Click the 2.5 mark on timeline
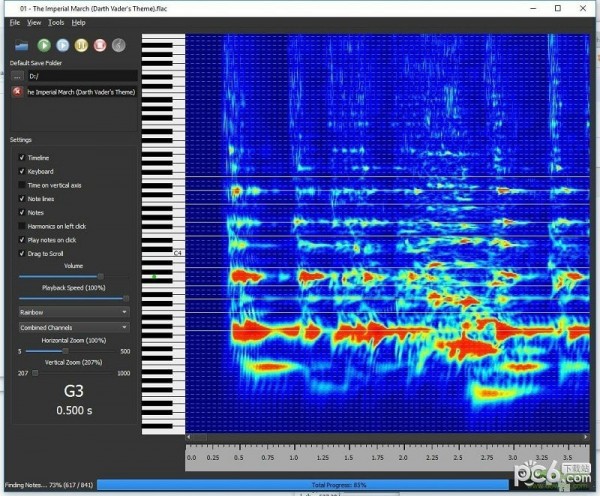The height and width of the screenshot is (496, 600). [458, 457]
